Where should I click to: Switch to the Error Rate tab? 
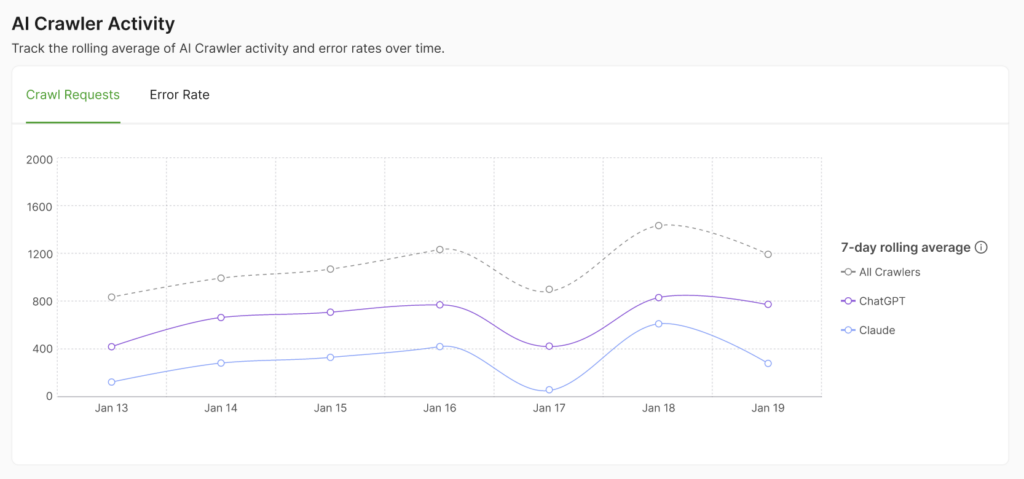[x=180, y=95]
